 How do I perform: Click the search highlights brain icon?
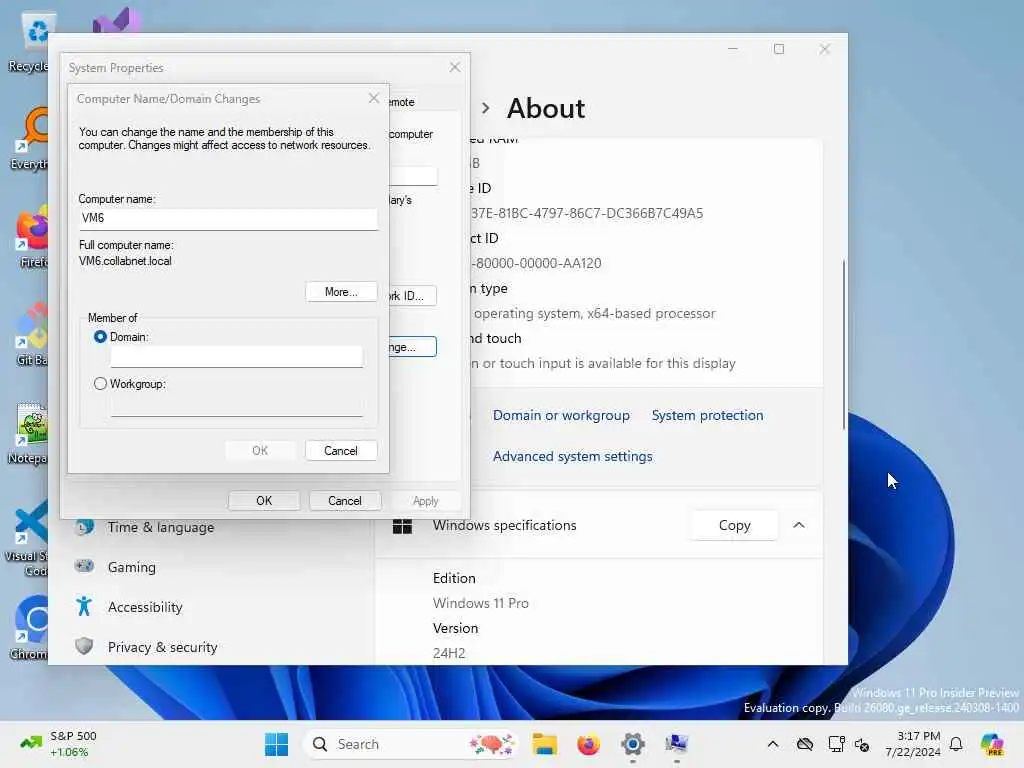pos(492,744)
